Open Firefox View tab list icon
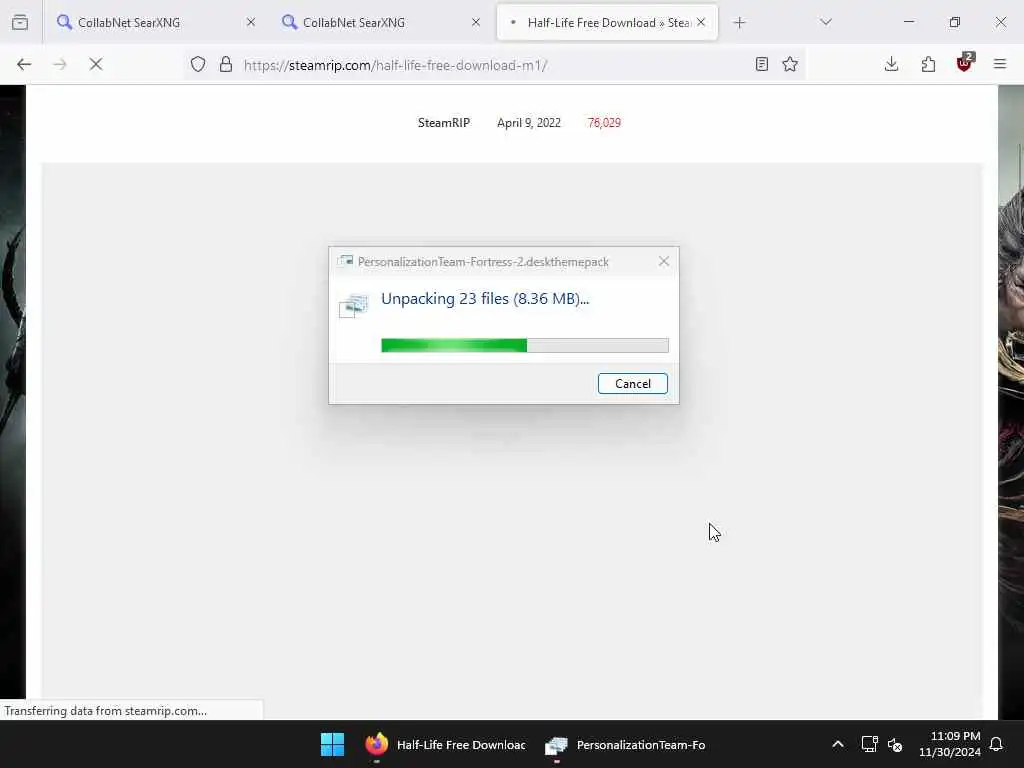1024x768 pixels. [x=20, y=23]
